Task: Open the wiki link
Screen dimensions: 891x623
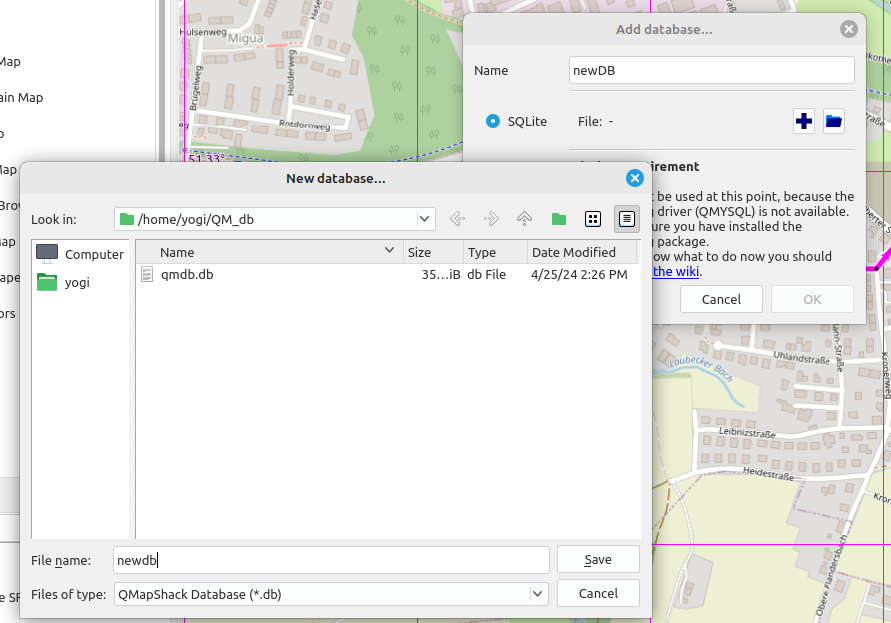Action: (x=676, y=271)
